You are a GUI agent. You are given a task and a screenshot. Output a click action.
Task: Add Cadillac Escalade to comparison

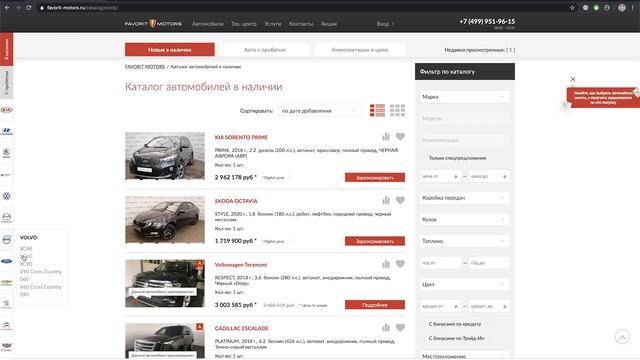[386, 328]
